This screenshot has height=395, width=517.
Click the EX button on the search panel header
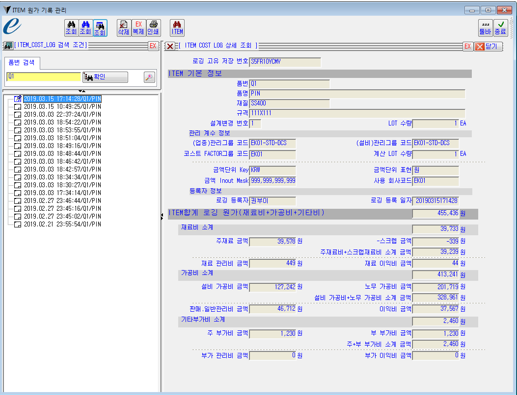(x=153, y=46)
